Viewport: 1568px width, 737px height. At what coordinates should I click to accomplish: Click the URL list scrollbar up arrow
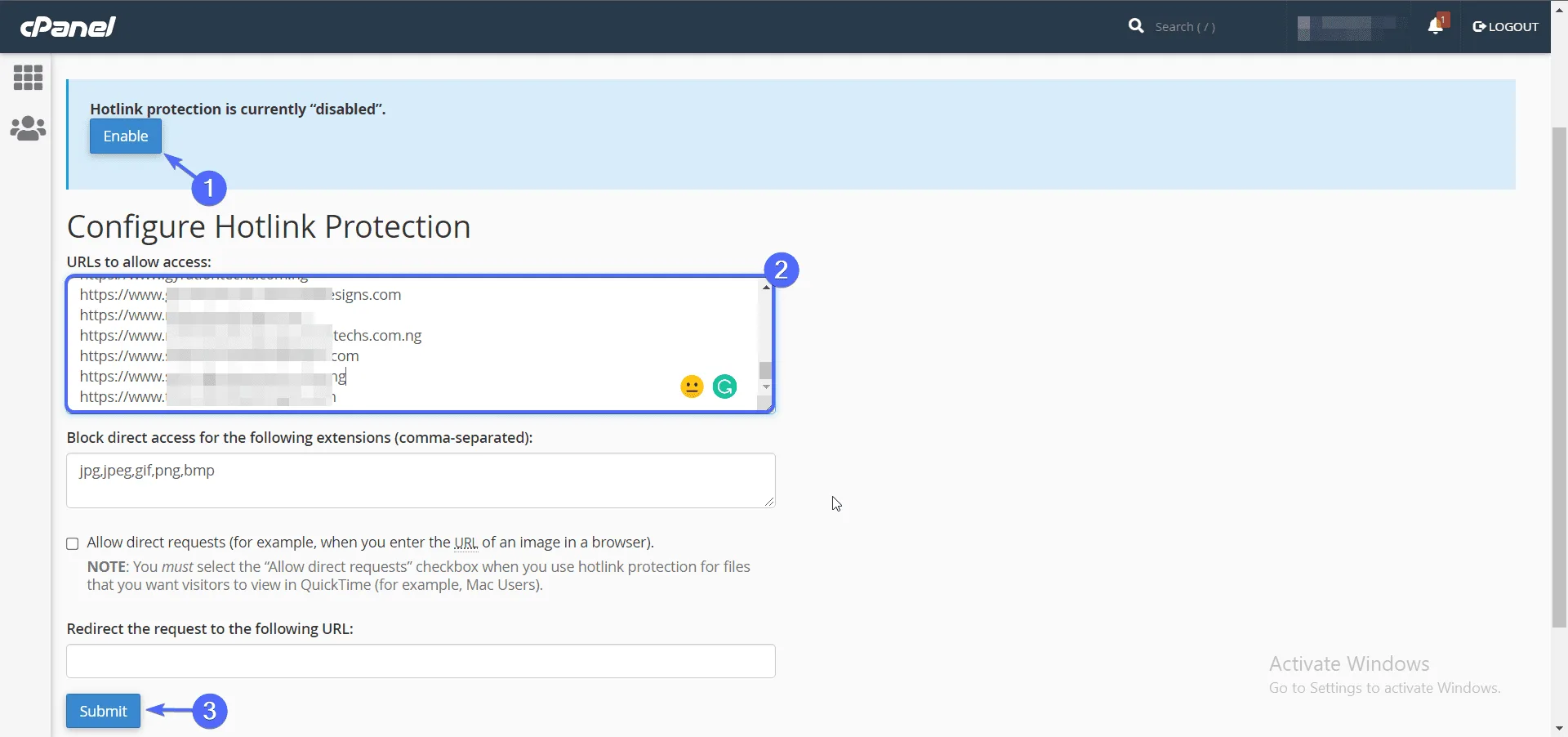pyautogui.click(x=766, y=287)
